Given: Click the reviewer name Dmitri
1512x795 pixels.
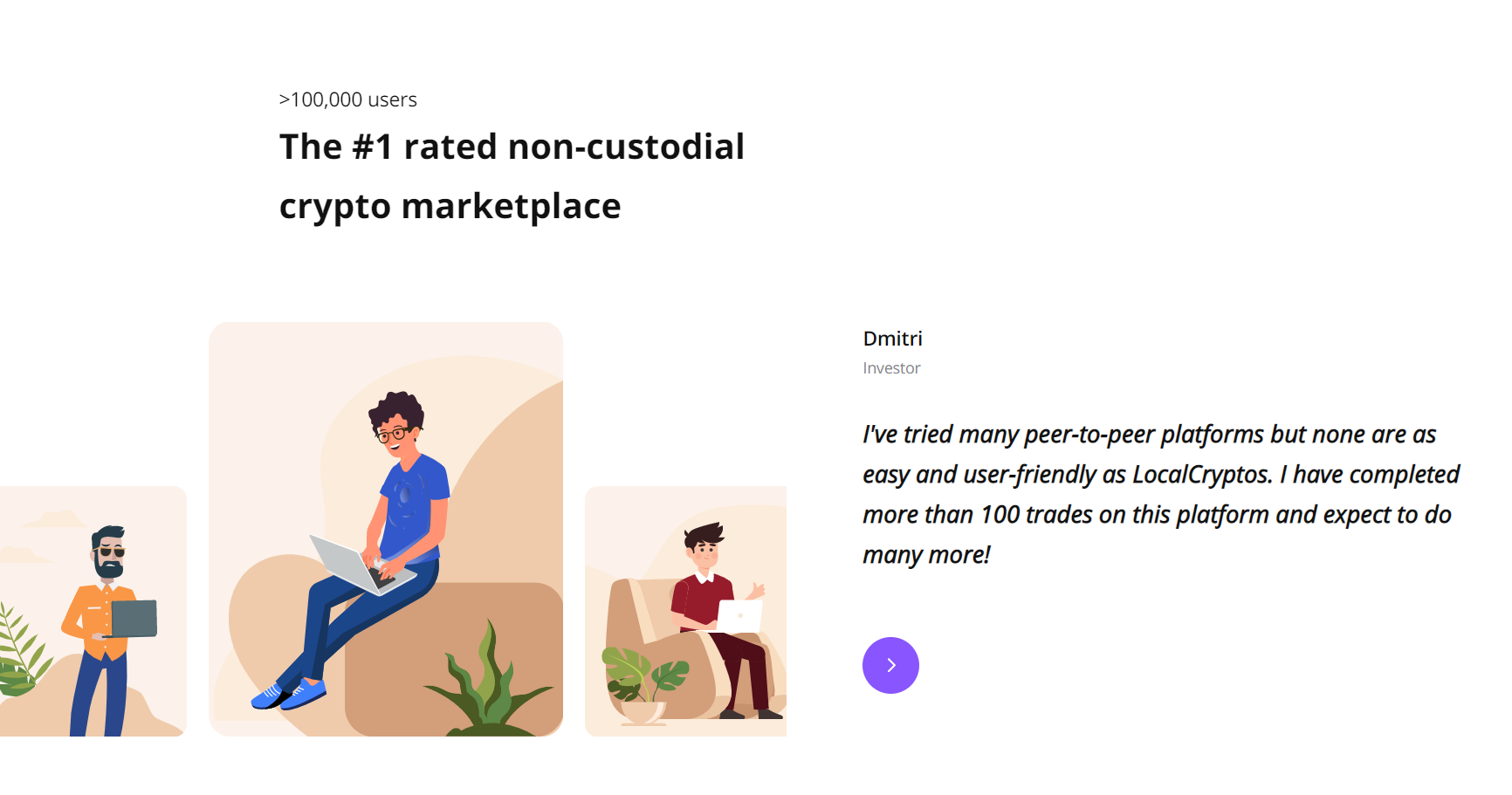Looking at the screenshot, I should (x=892, y=339).
